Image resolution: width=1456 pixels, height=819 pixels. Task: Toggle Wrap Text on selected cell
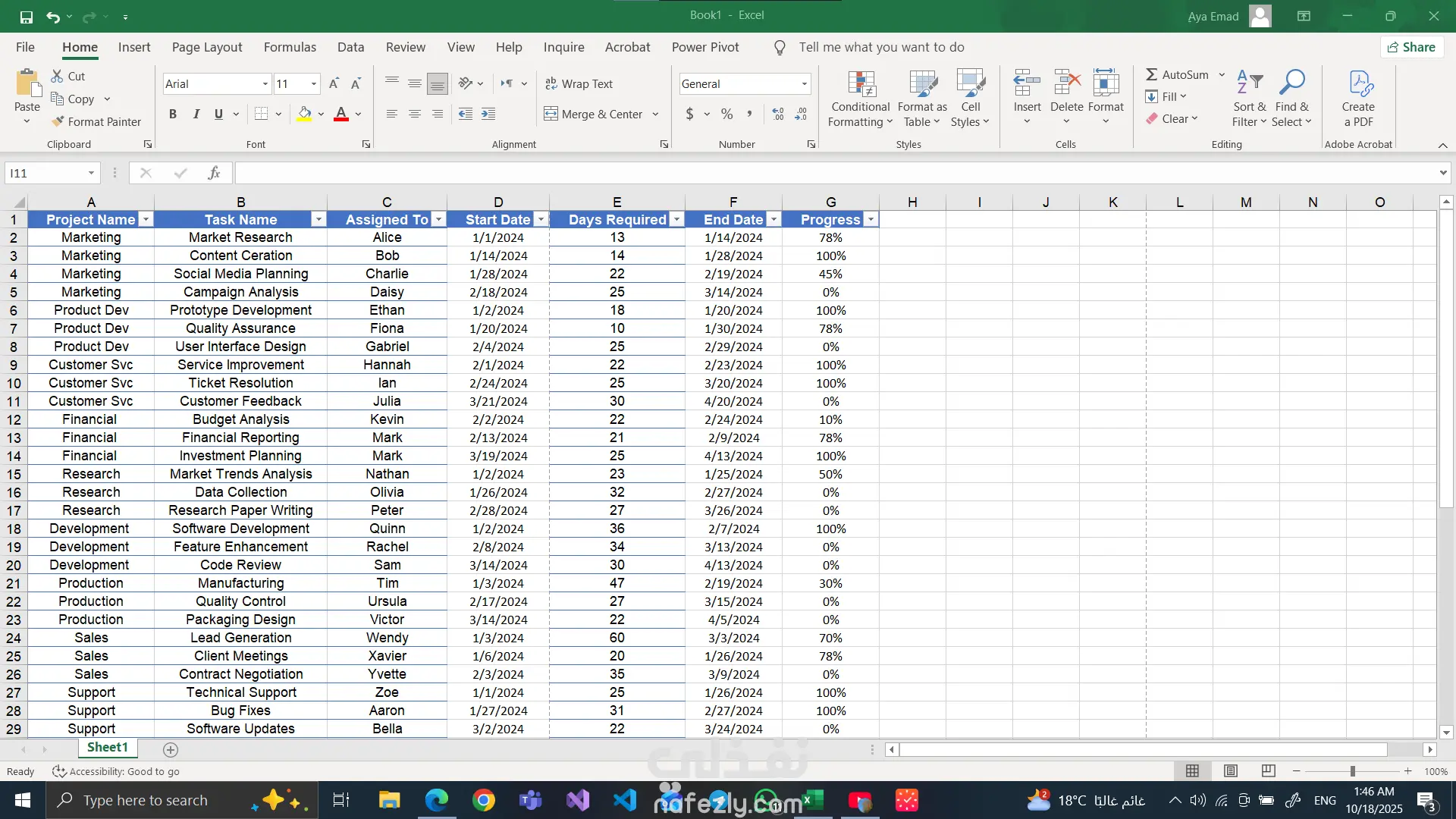pyautogui.click(x=579, y=83)
